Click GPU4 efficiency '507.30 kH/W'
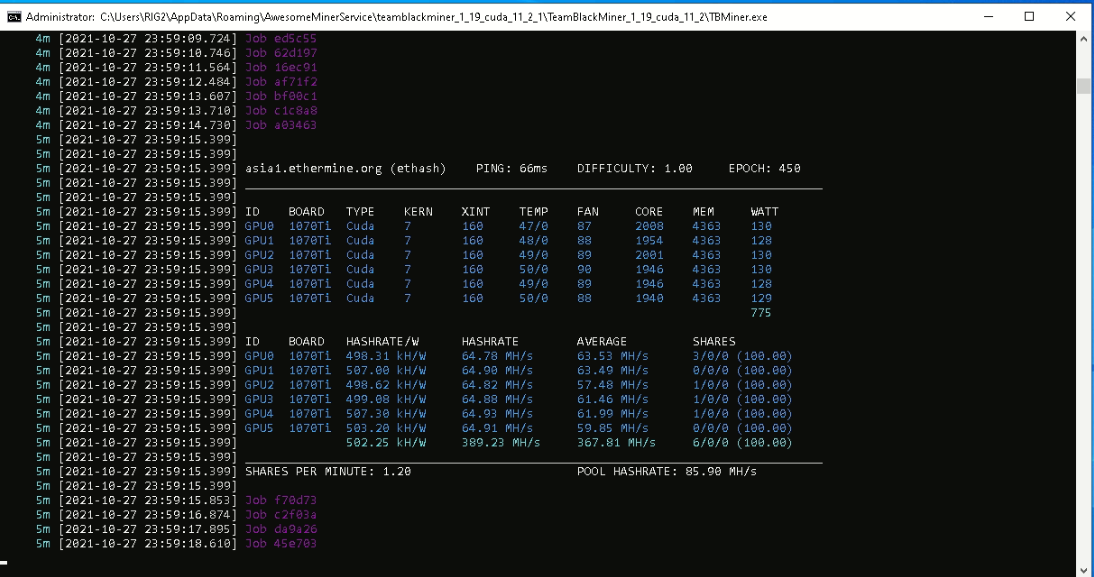 point(386,414)
